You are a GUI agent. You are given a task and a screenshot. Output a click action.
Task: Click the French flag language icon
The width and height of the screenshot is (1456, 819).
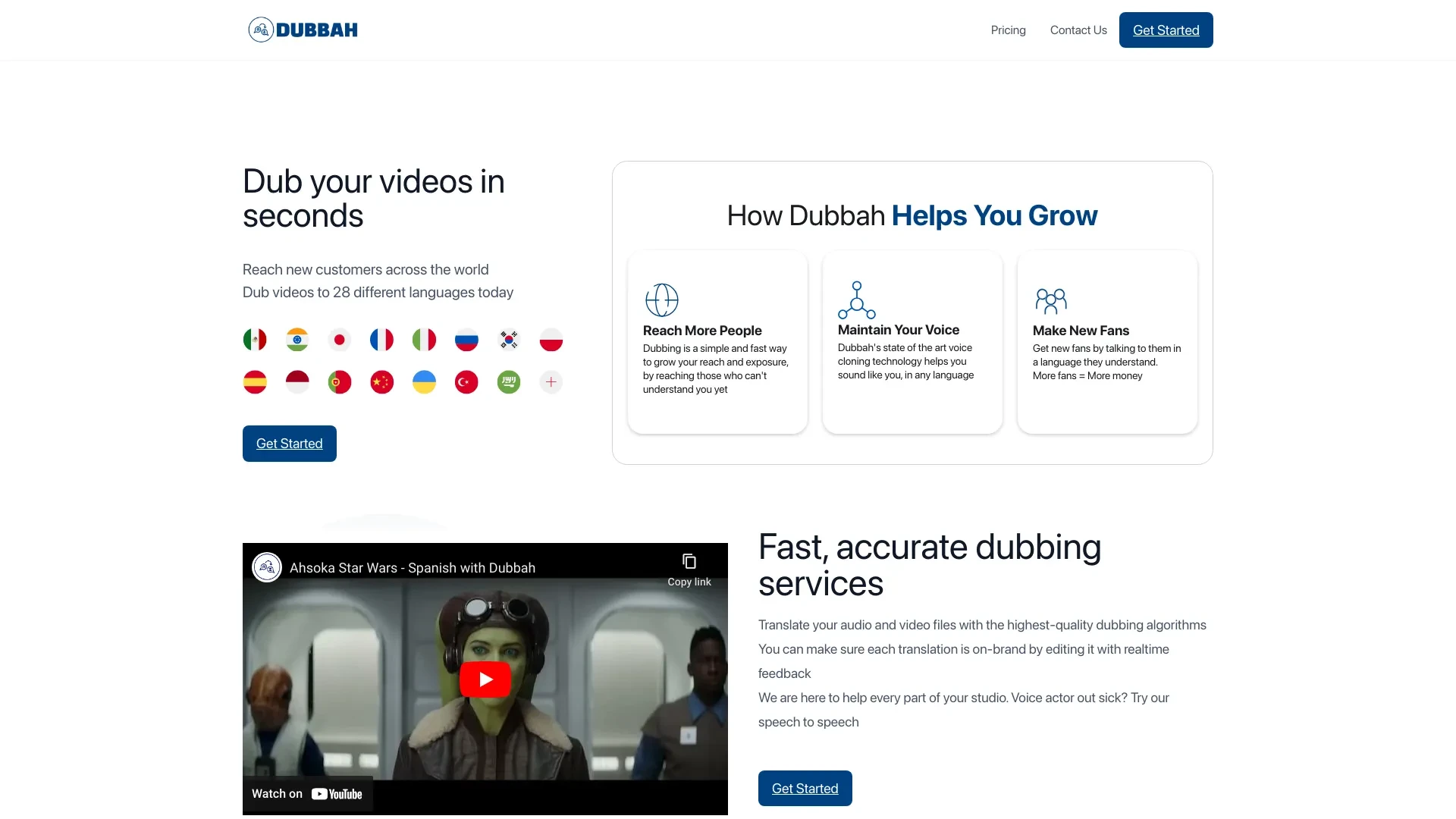381,339
